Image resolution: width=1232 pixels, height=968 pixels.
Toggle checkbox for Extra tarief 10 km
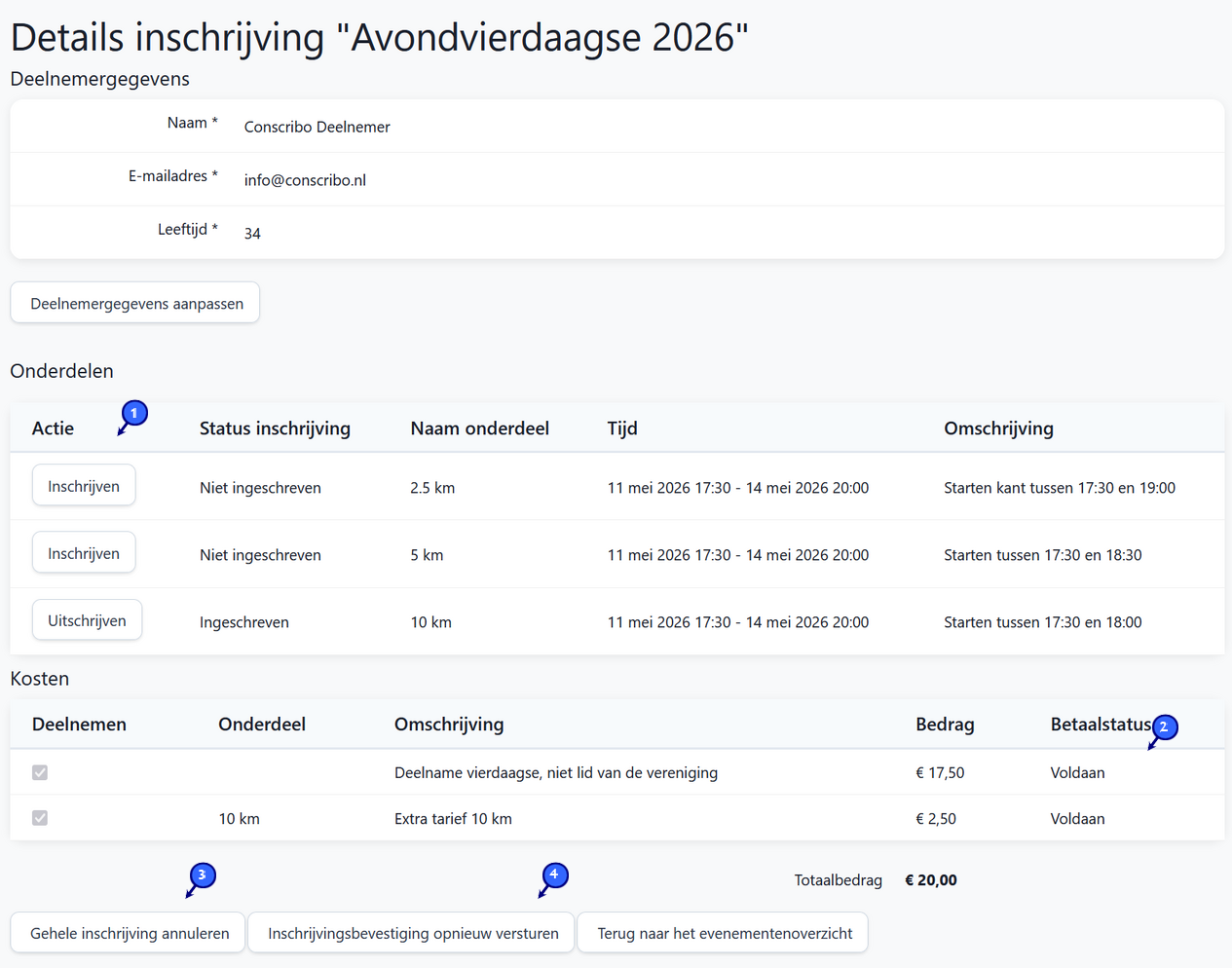click(40, 818)
